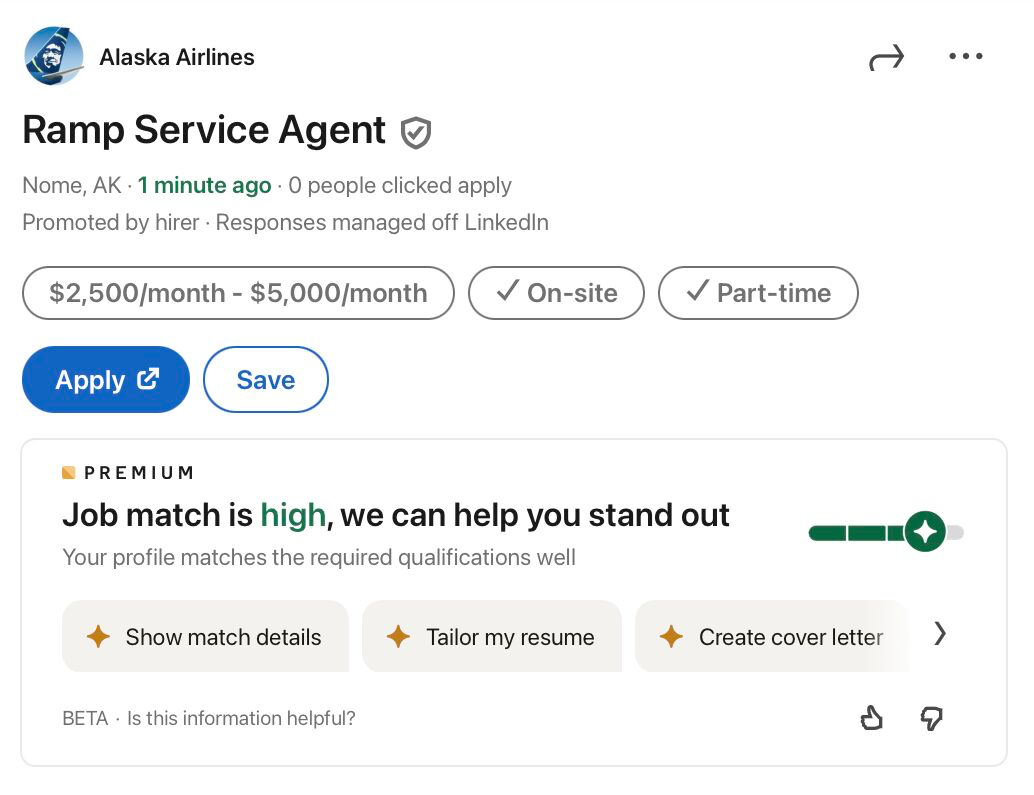Image resolution: width=1034 pixels, height=795 pixels.
Task: Open the Create cover letter option
Action: [x=772, y=637]
